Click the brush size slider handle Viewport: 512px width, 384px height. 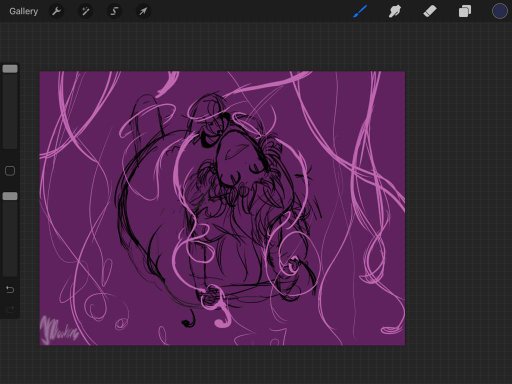tap(10, 69)
